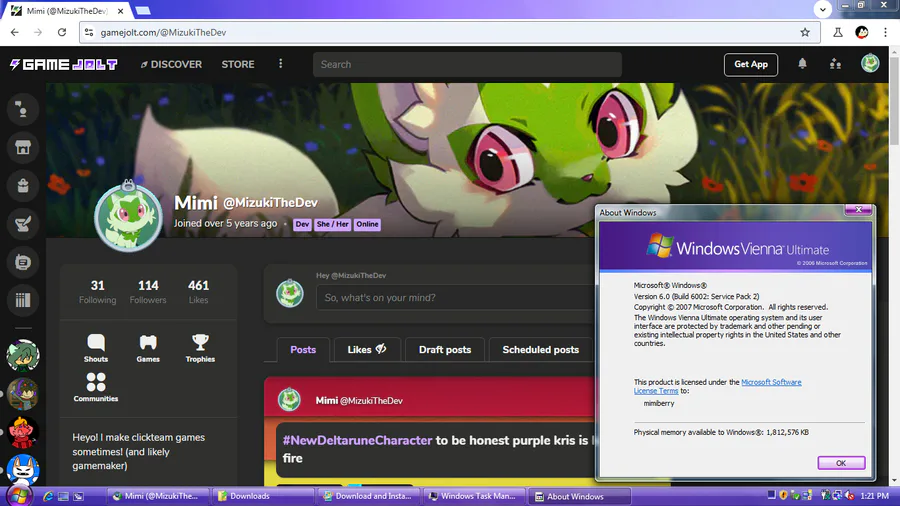Focus the Game Jolt search field
The image size is (900, 506).
(x=467, y=64)
